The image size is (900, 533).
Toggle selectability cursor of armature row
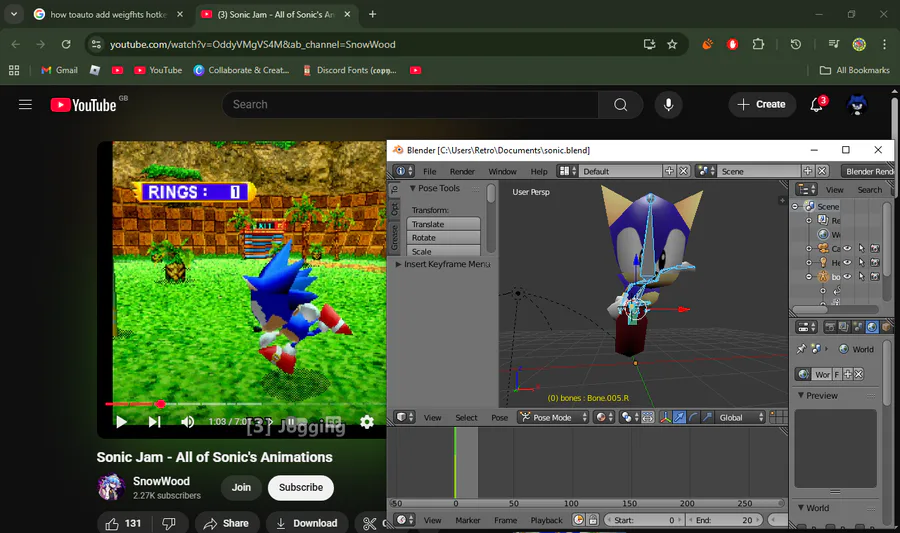pos(861,277)
